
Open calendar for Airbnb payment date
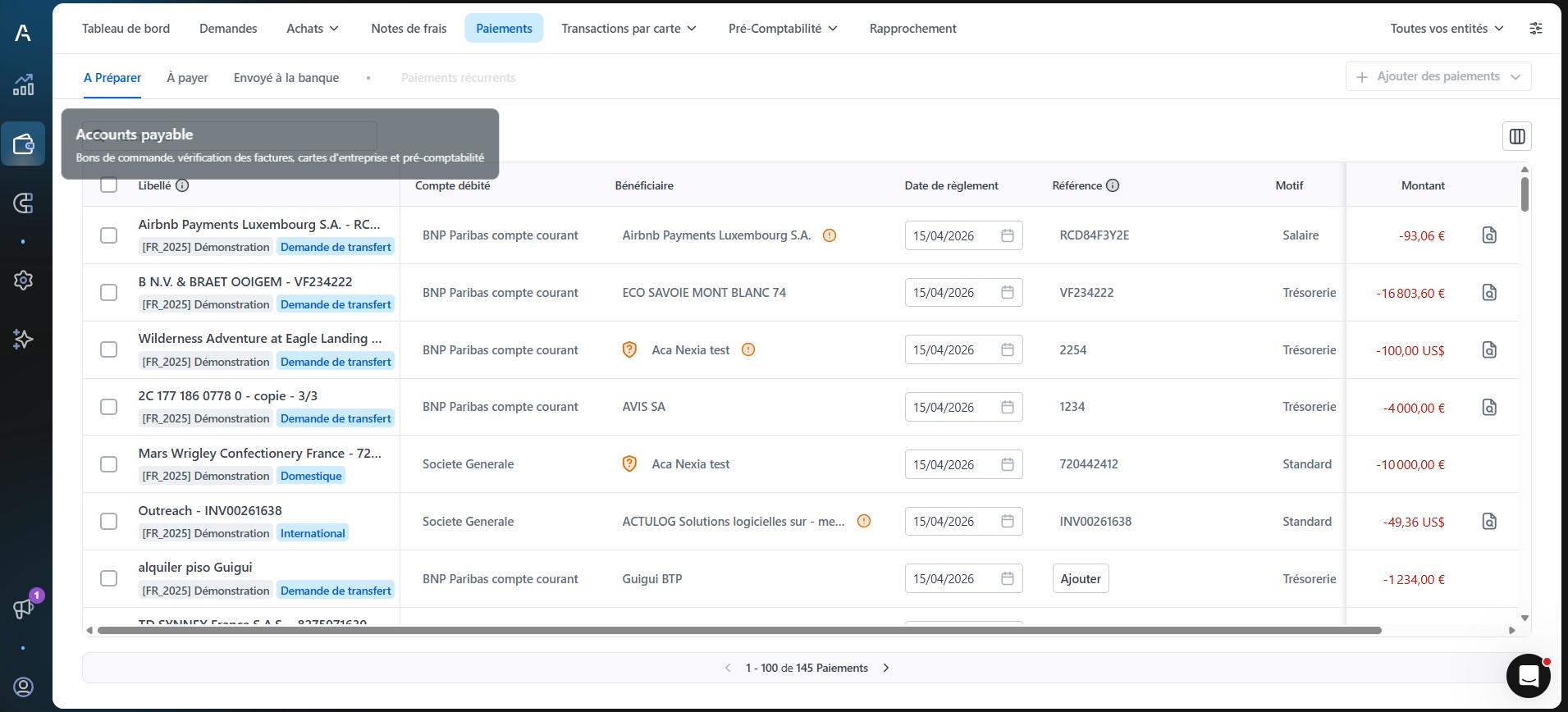click(1008, 235)
